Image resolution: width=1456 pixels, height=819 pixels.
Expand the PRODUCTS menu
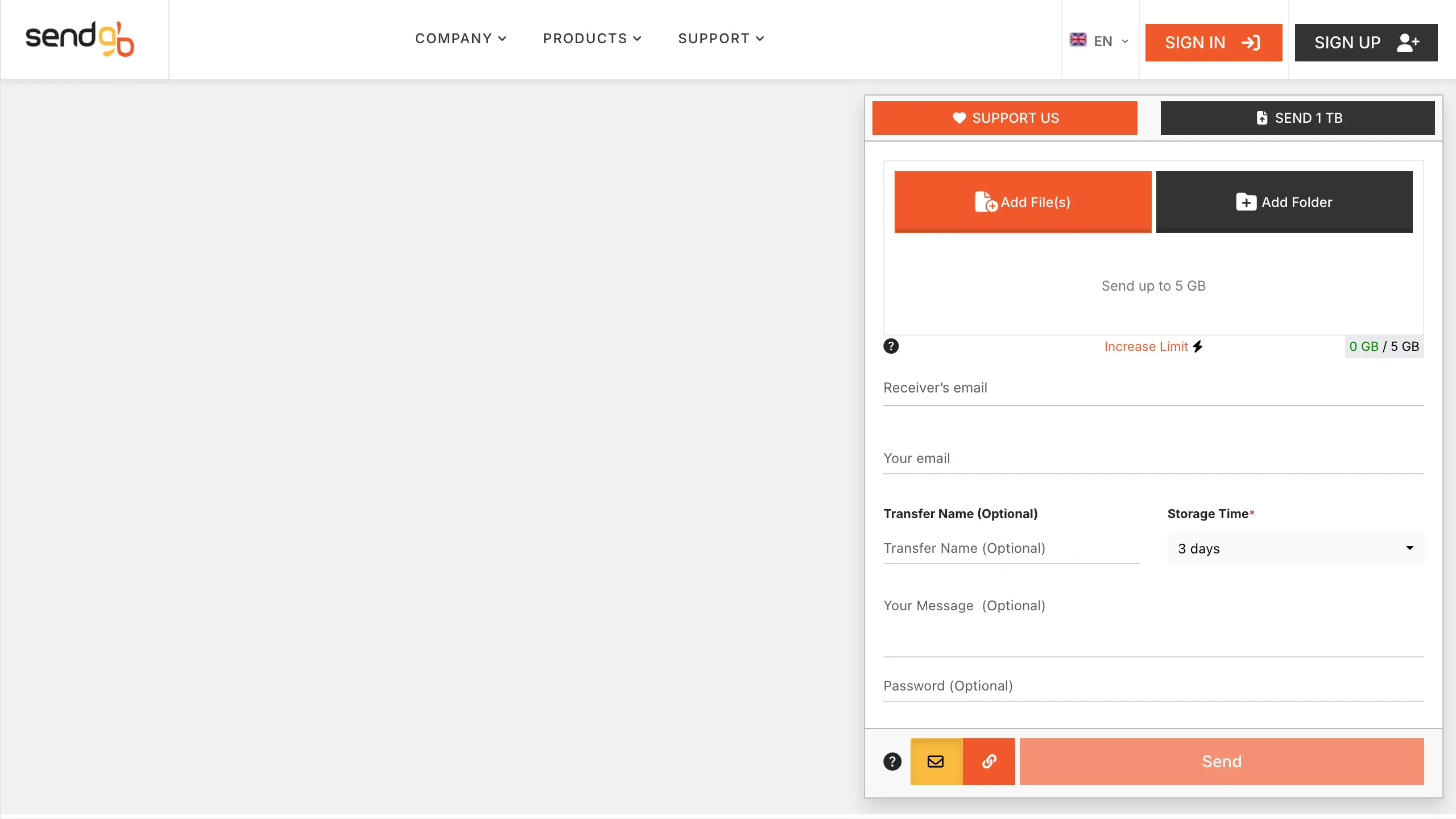tap(592, 38)
